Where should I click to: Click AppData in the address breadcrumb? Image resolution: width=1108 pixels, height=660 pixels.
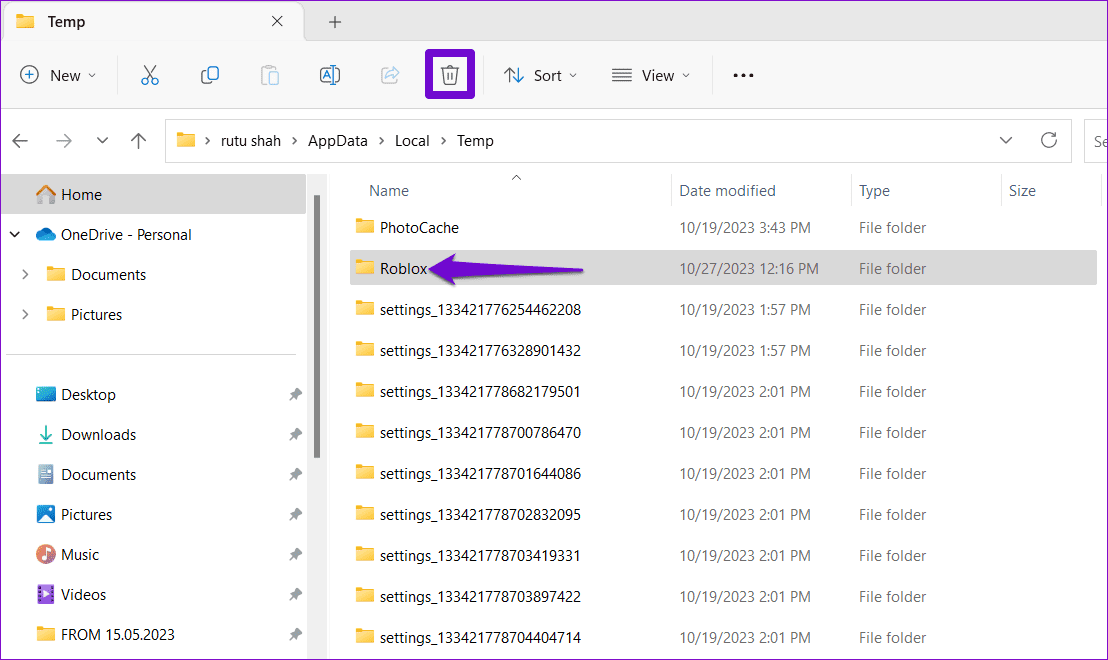[x=336, y=141]
